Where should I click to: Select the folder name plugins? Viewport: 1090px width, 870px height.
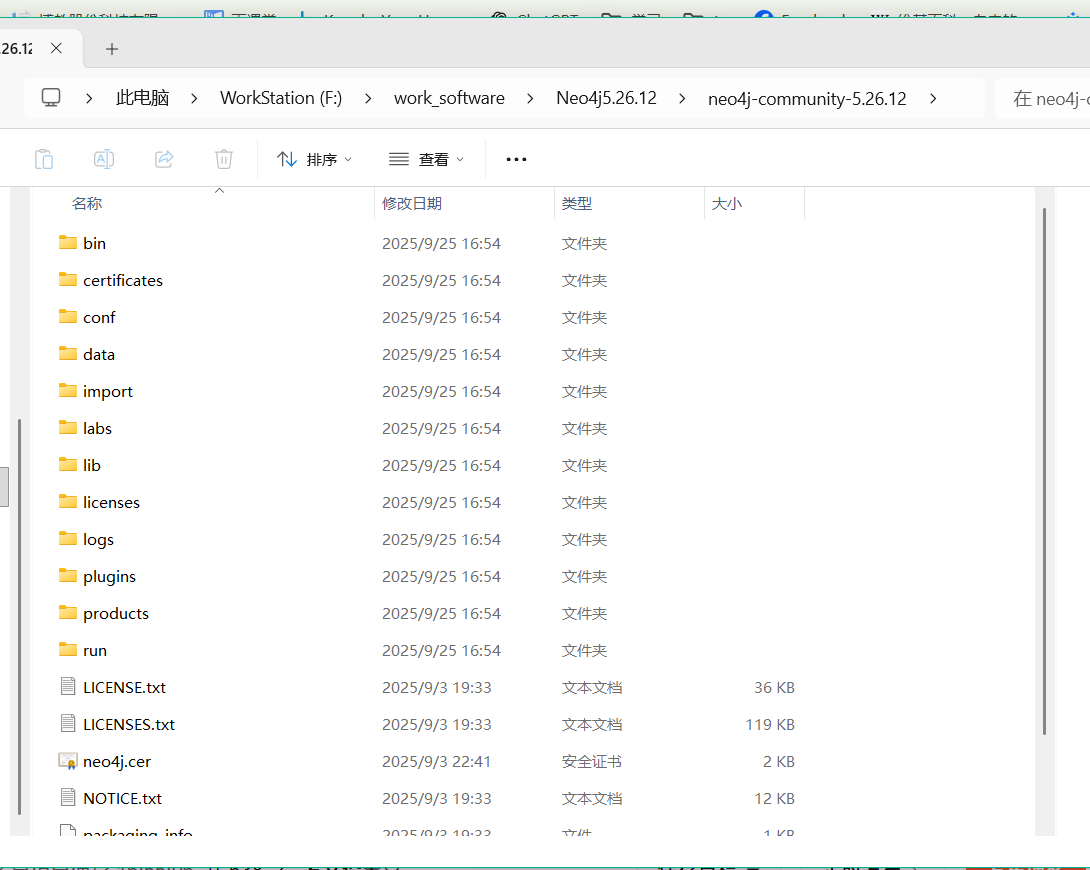[109, 577]
